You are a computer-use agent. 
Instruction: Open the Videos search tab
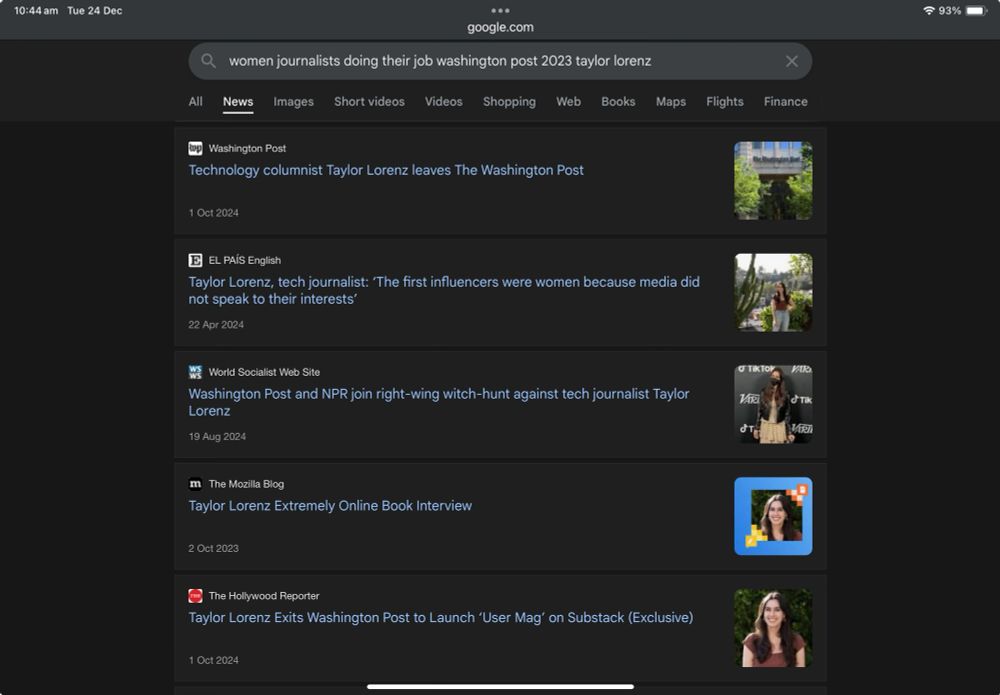coord(443,101)
